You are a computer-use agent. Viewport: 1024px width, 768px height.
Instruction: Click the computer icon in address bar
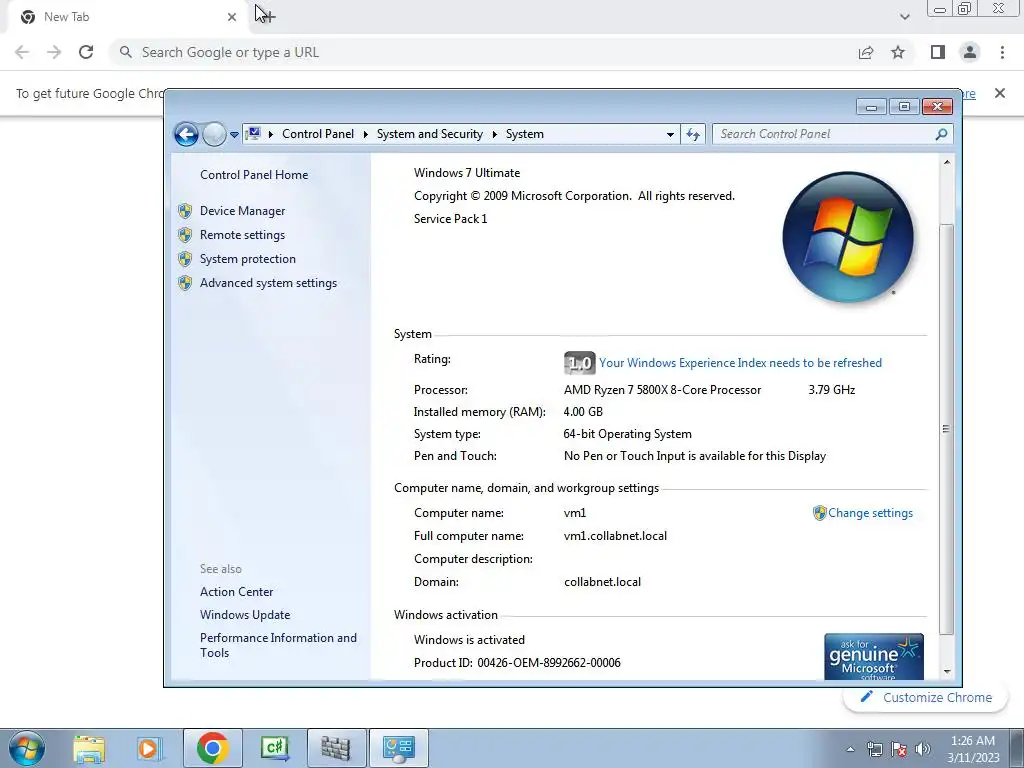pyautogui.click(x=253, y=134)
